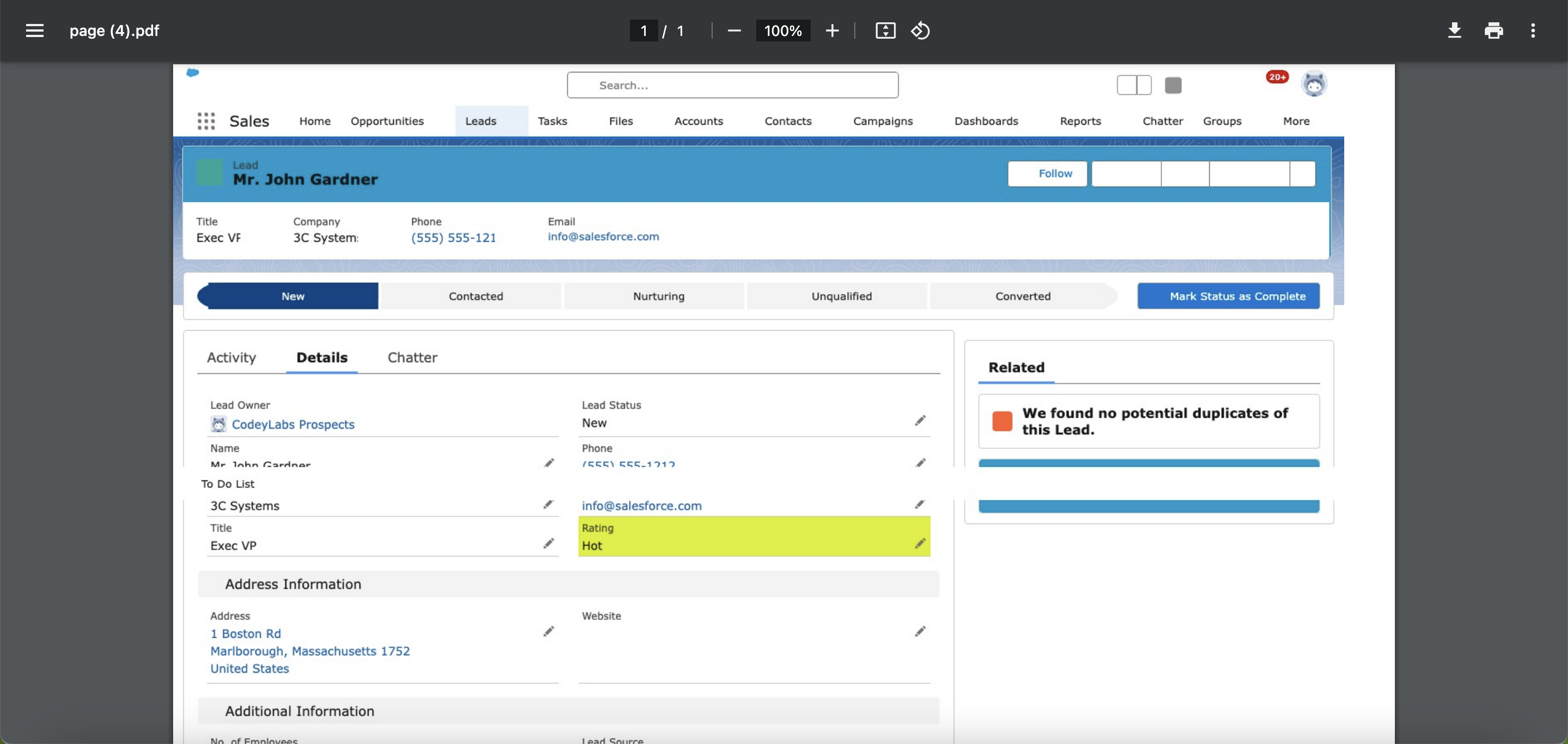
Task: Edit the info@salesforce.com email pencil
Action: pyautogui.click(x=920, y=504)
